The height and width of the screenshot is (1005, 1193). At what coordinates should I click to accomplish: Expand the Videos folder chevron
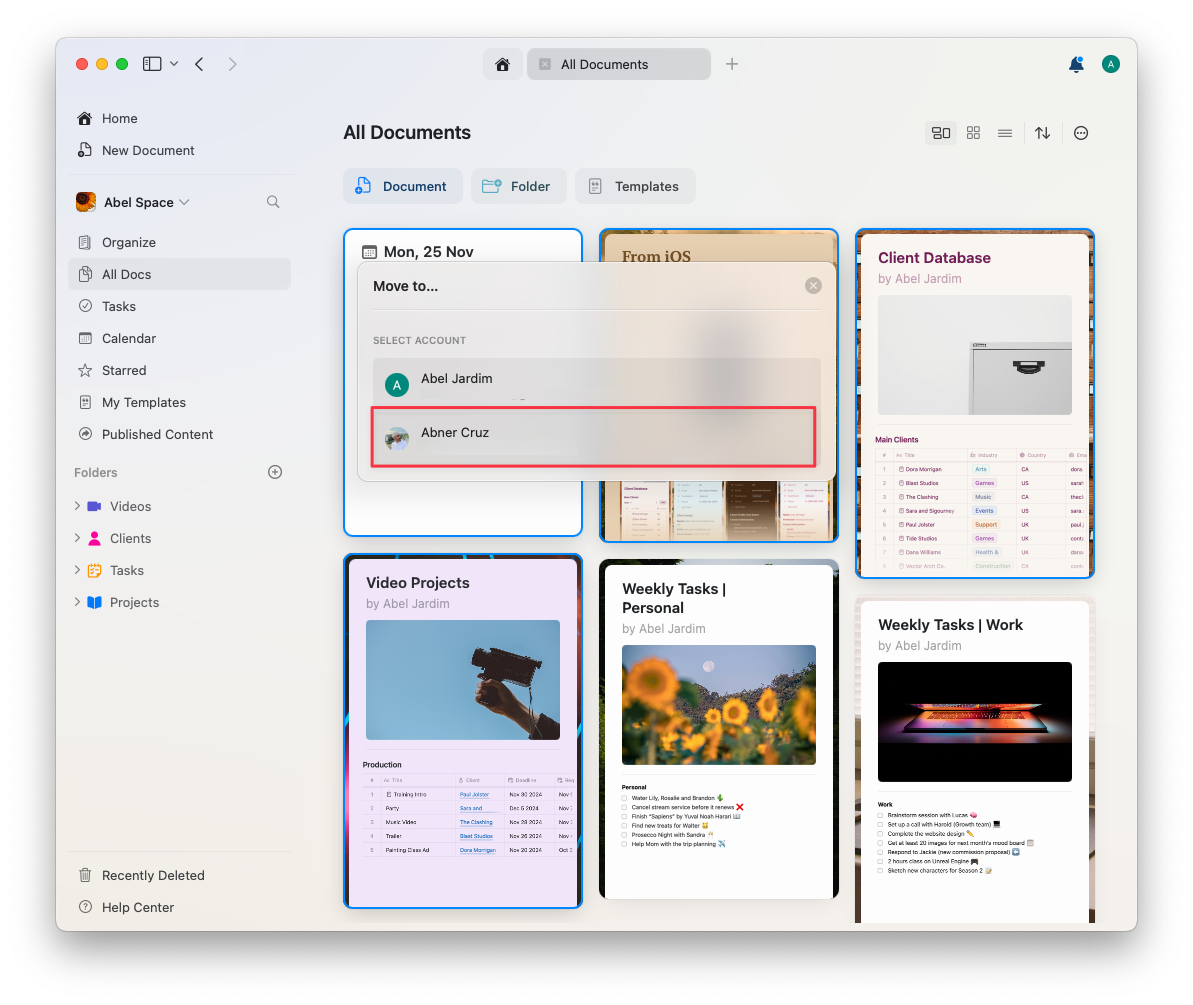click(77, 505)
